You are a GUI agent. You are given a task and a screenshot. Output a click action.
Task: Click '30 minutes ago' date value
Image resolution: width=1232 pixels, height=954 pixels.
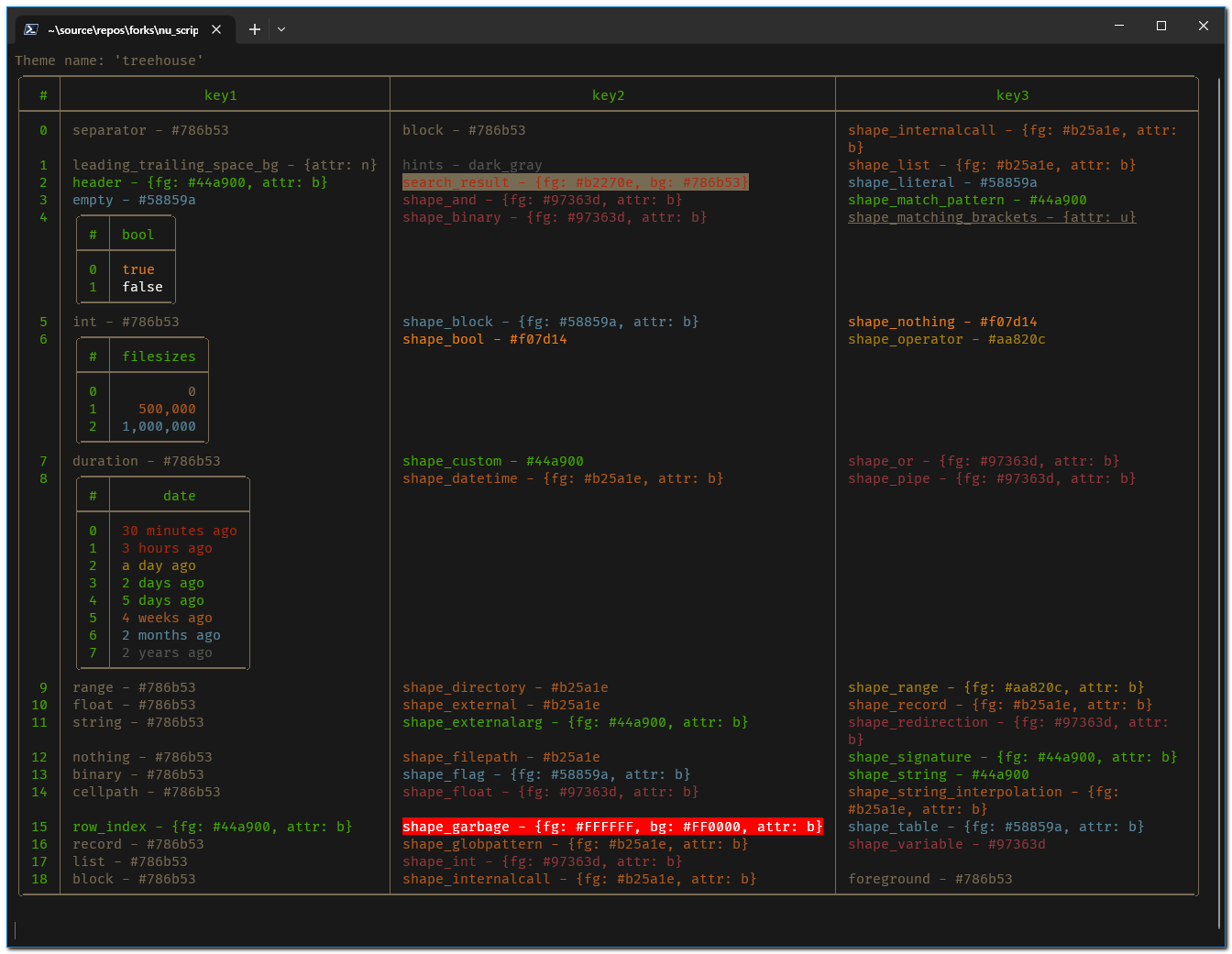[180, 531]
